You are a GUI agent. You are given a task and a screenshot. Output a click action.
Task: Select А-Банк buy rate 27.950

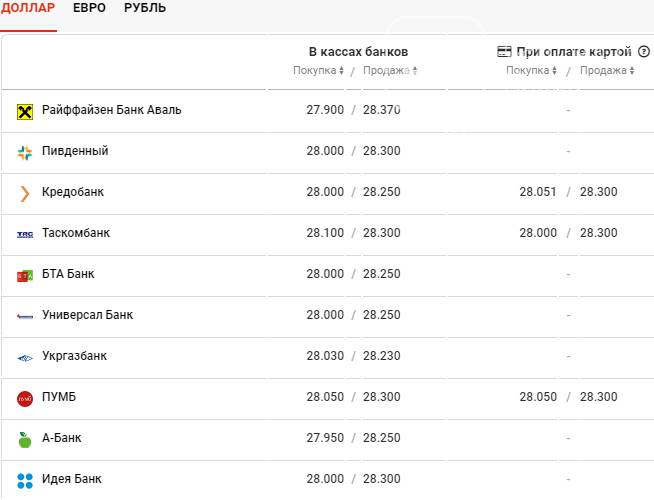coord(325,438)
